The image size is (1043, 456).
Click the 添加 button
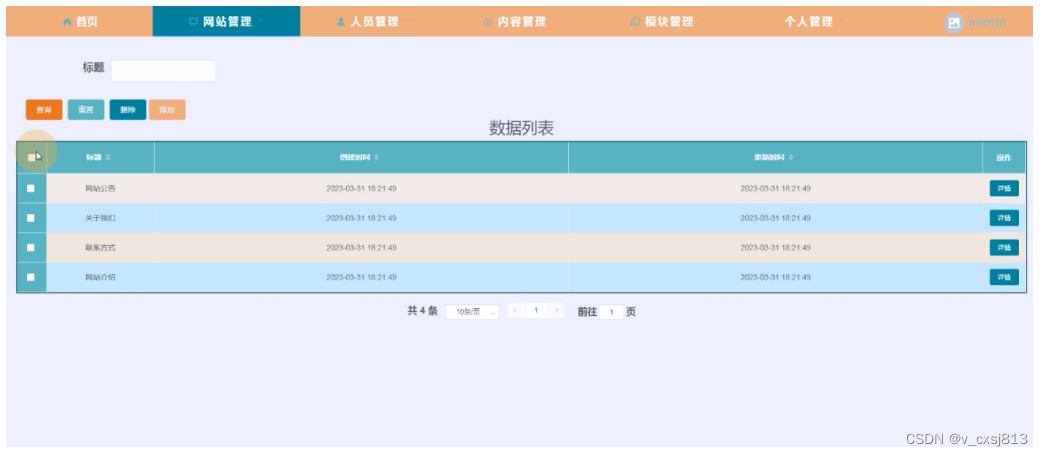coord(167,110)
